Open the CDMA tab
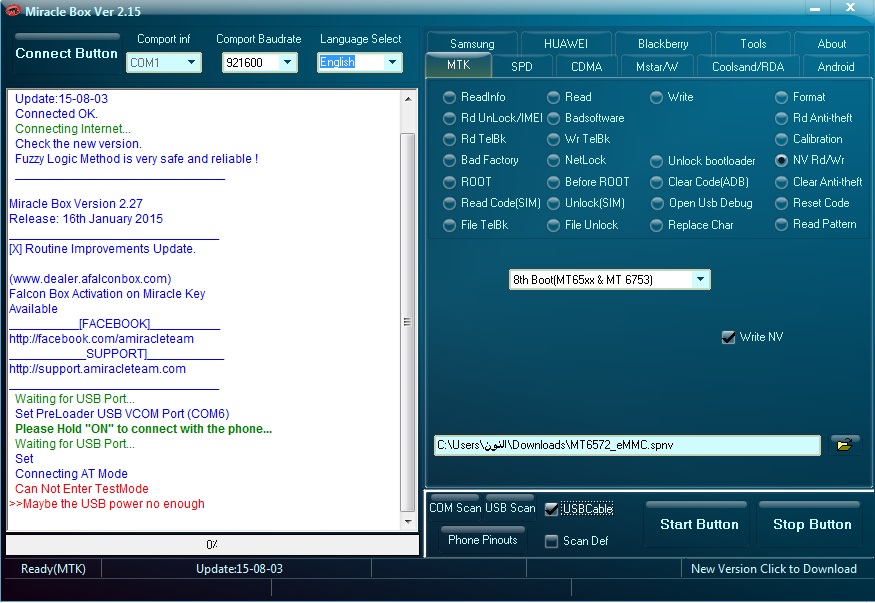The height and width of the screenshot is (603, 875). (586, 67)
